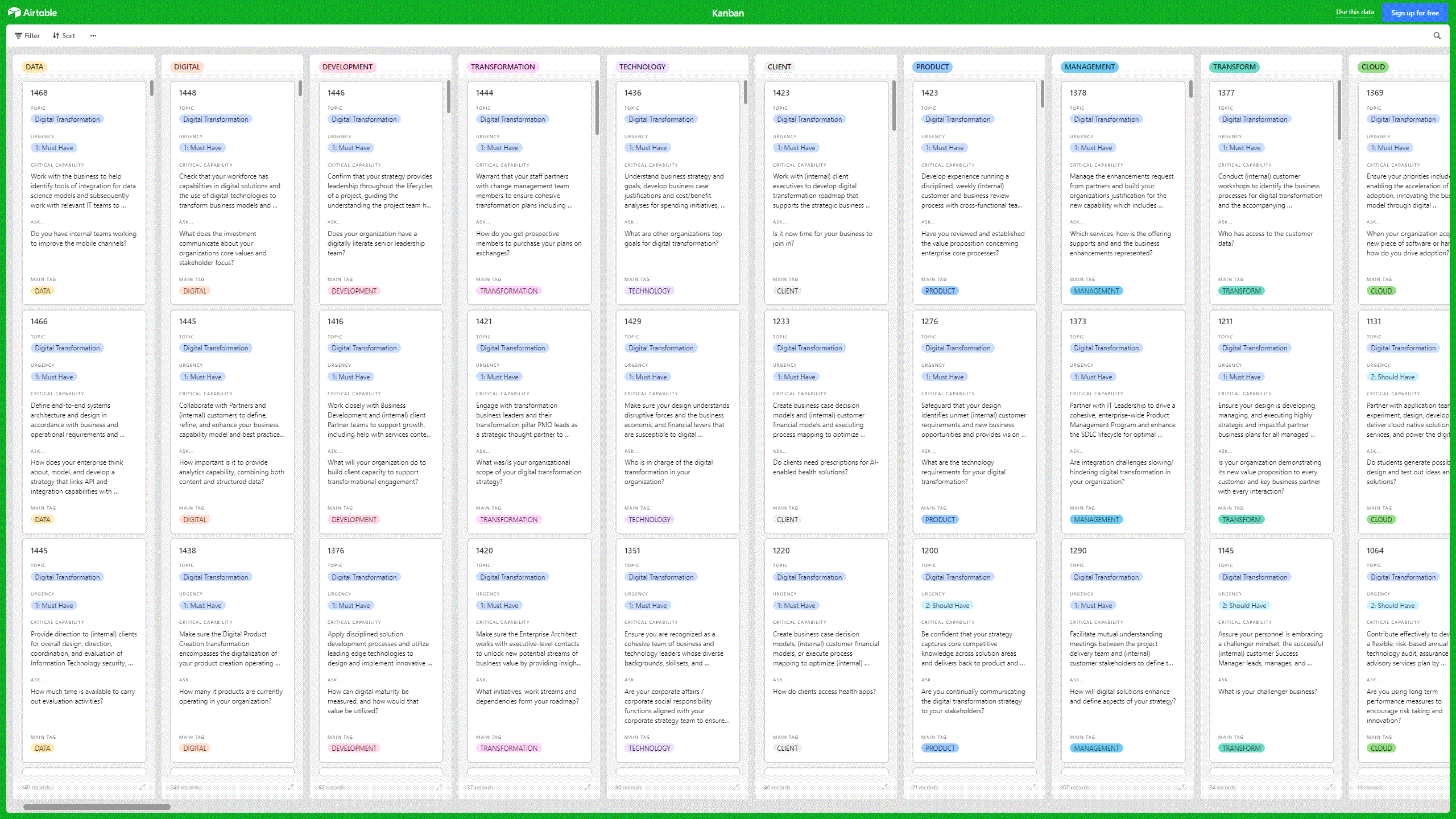Expand the DEVELOPMENT stack with 60 records
This screenshot has width=1456, height=819.
pos(439,787)
